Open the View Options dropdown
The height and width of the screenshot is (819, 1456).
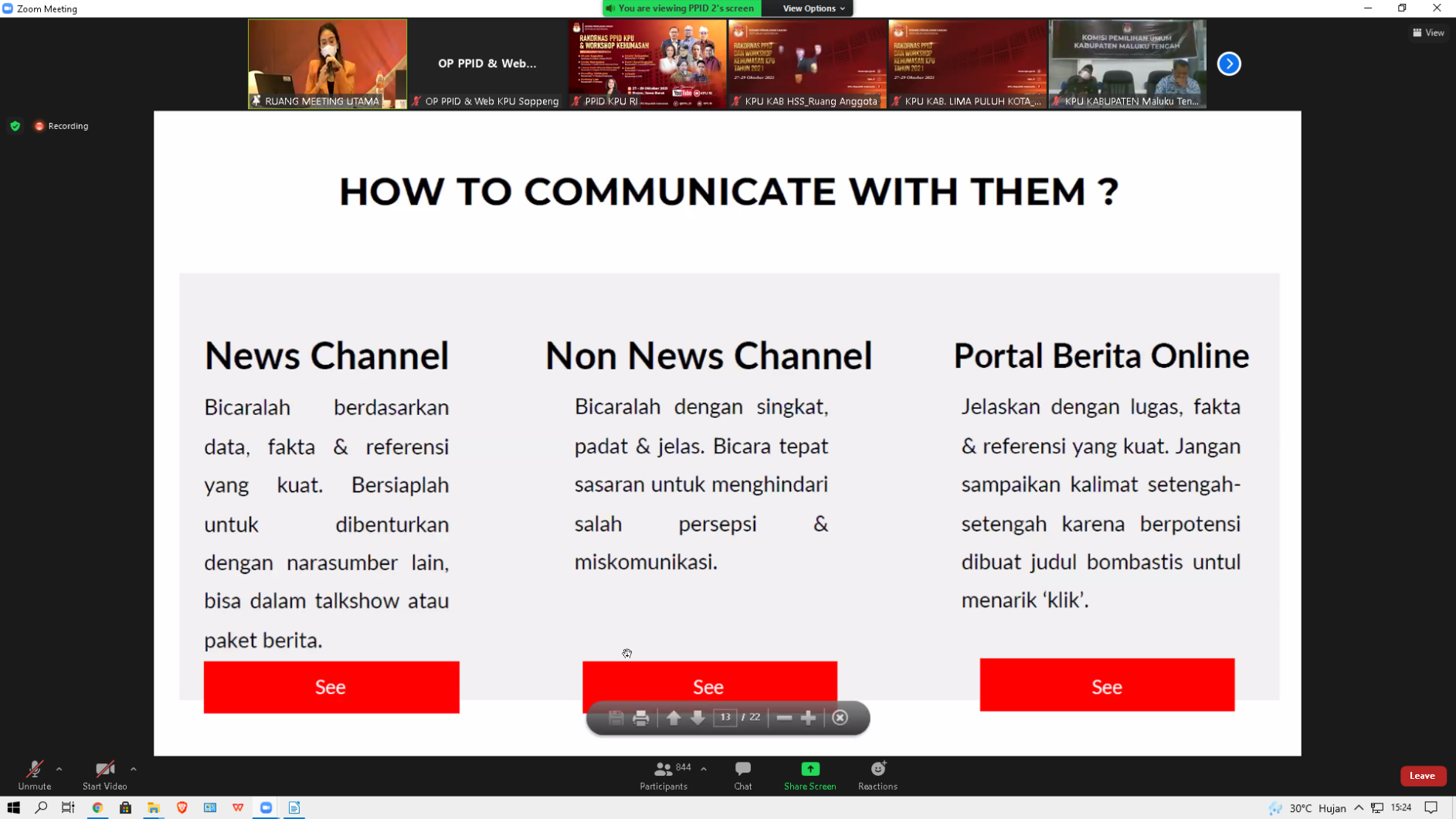coord(813,8)
